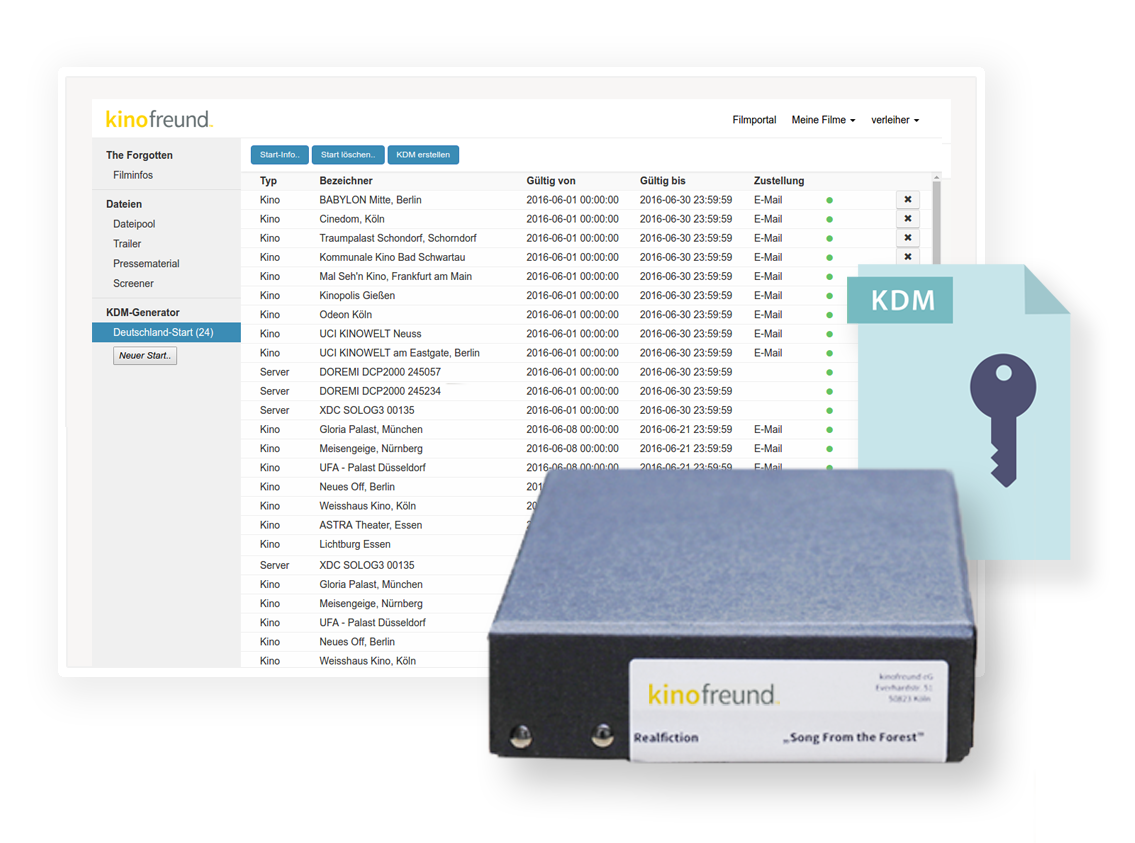Click status dot for BABYLON Mitte, Berlin
Viewport: 1135px width, 843px height.
click(x=830, y=200)
